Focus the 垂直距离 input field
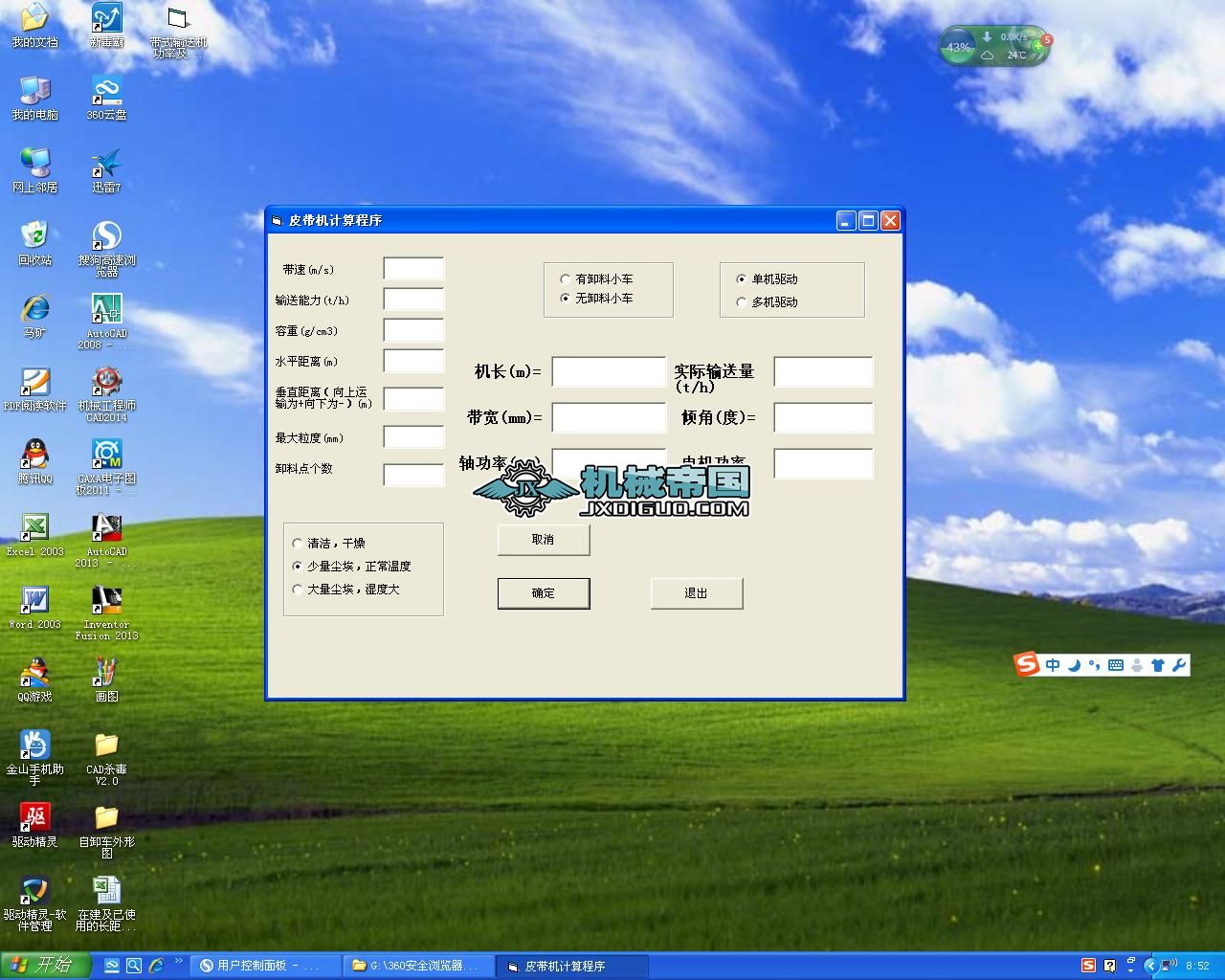 413,399
